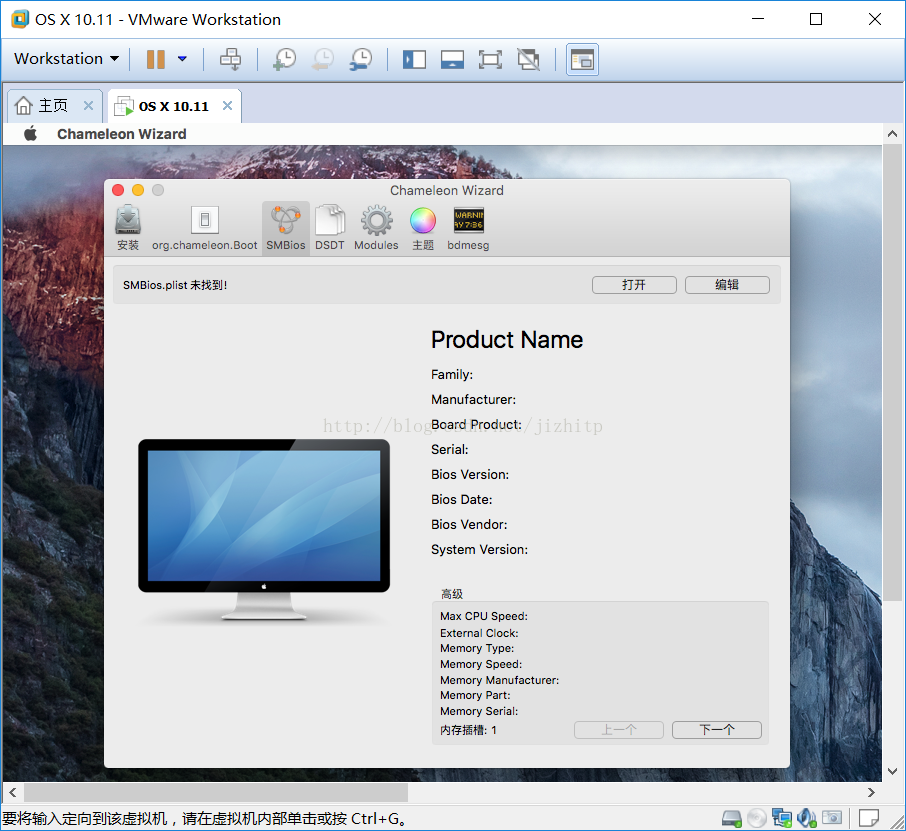Open the Workstation dropdown menu
906x831 pixels.
pyautogui.click(x=66, y=58)
